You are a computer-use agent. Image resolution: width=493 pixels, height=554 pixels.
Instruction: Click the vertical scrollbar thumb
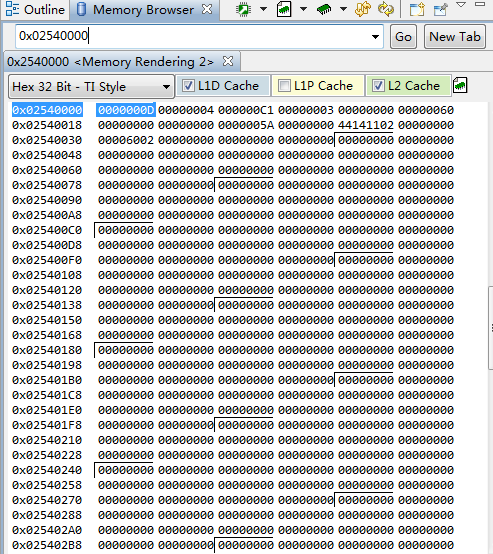click(x=491, y=328)
